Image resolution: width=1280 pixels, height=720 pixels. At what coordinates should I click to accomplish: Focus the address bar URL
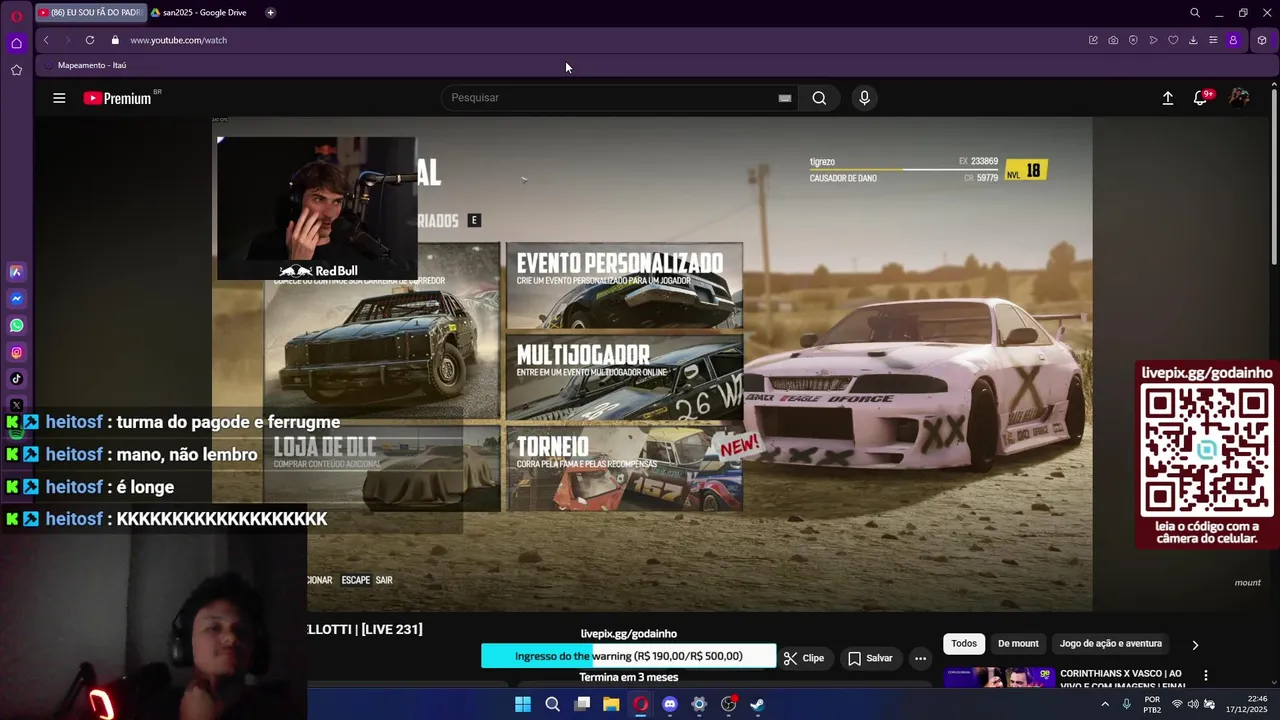pos(178,40)
